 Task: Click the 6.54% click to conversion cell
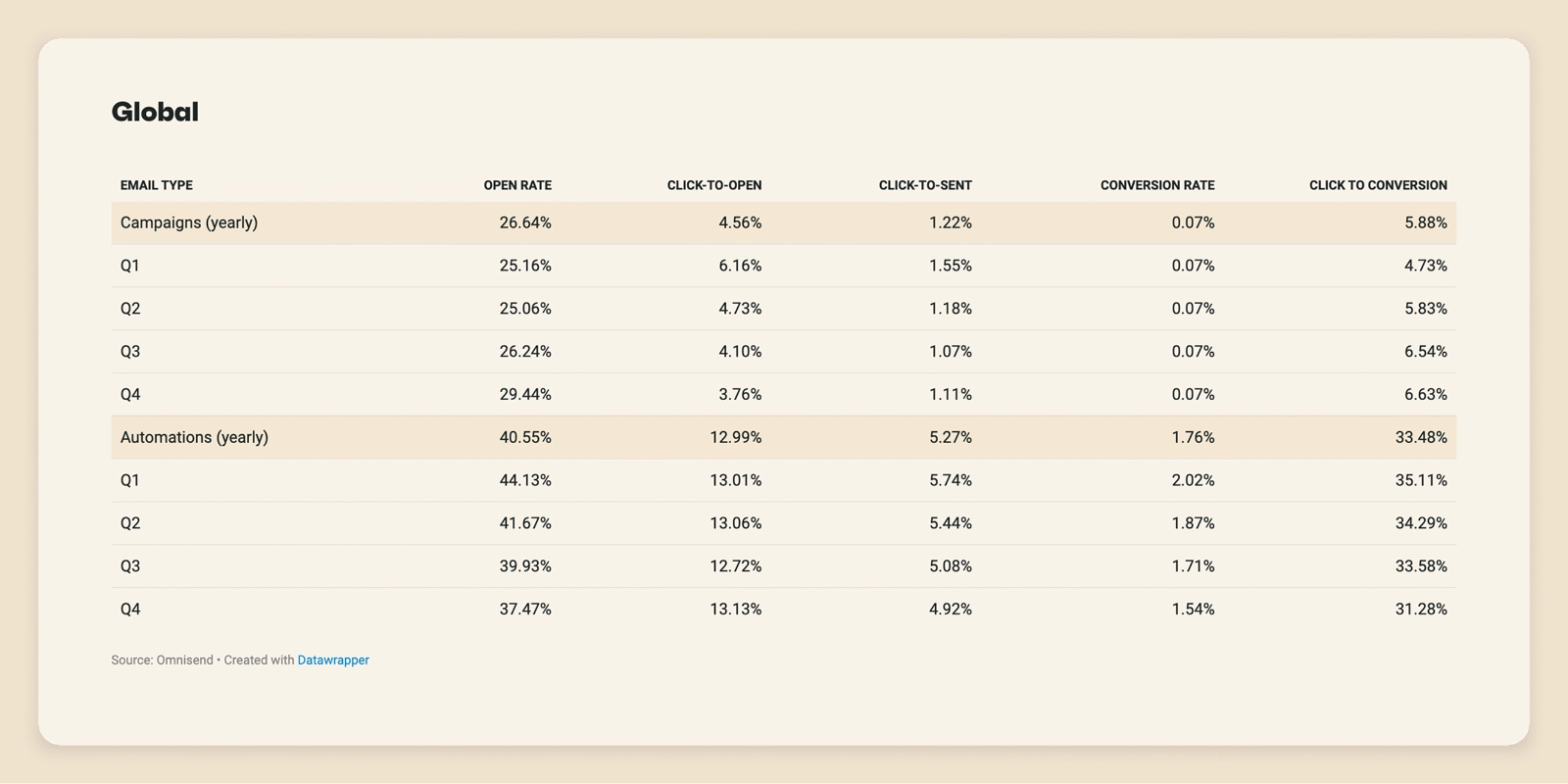click(1426, 352)
